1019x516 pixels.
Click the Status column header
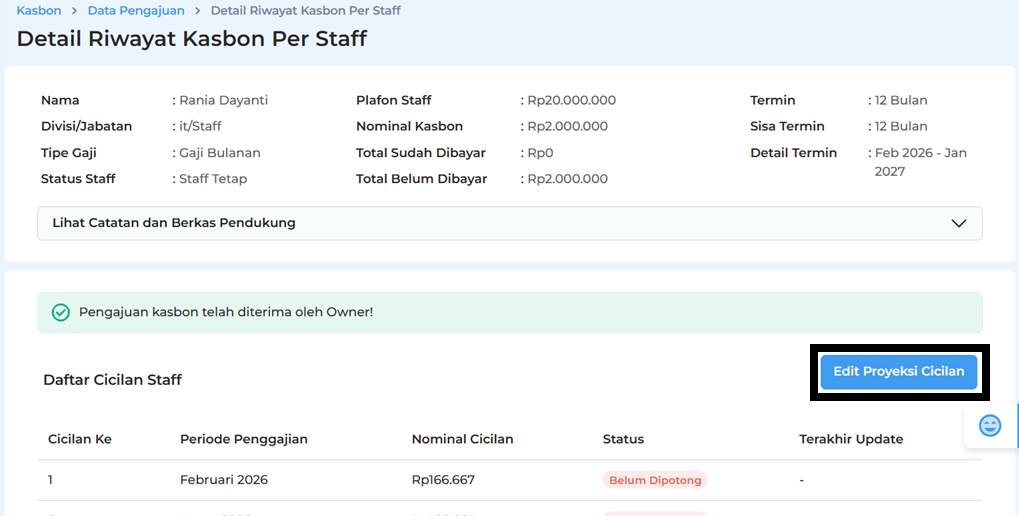click(x=623, y=439)
